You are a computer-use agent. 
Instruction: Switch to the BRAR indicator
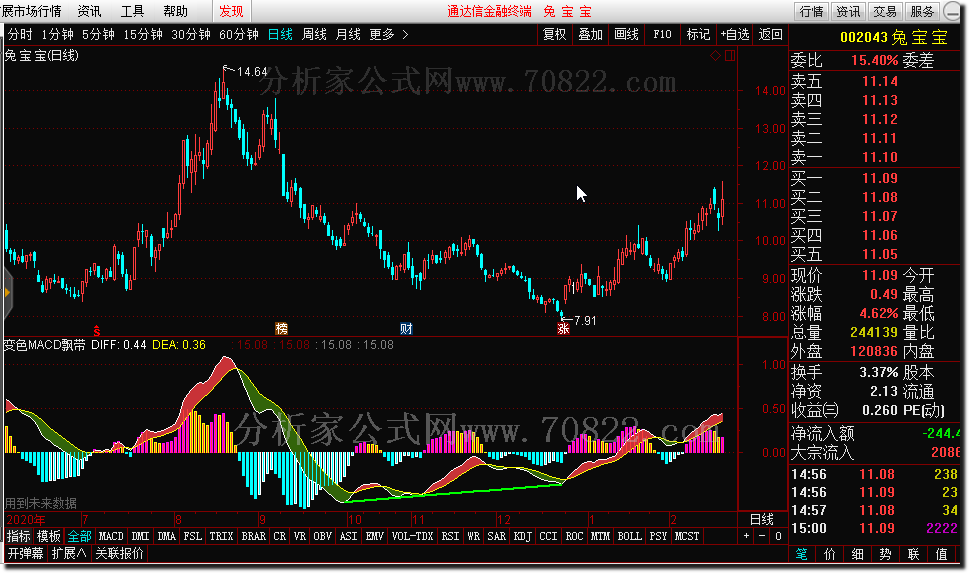tap(254, 536)
